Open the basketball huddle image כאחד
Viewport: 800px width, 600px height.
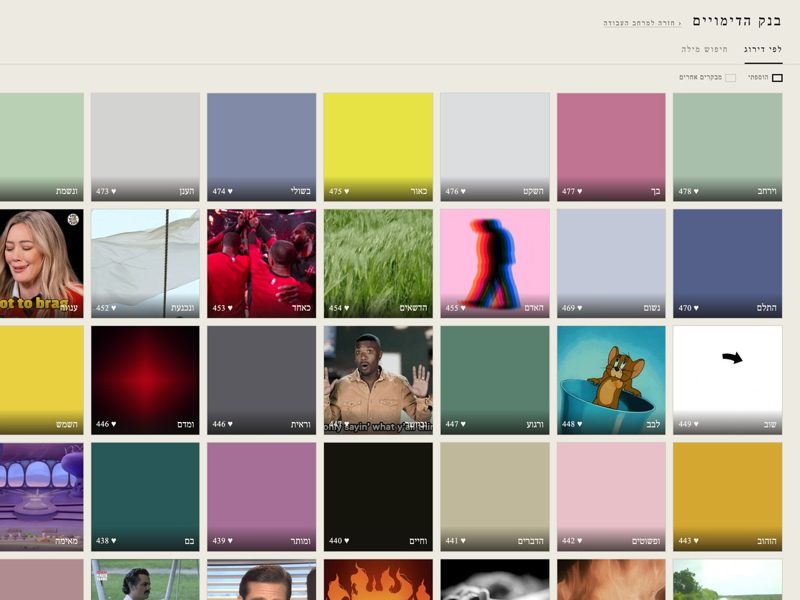[261, 263]
